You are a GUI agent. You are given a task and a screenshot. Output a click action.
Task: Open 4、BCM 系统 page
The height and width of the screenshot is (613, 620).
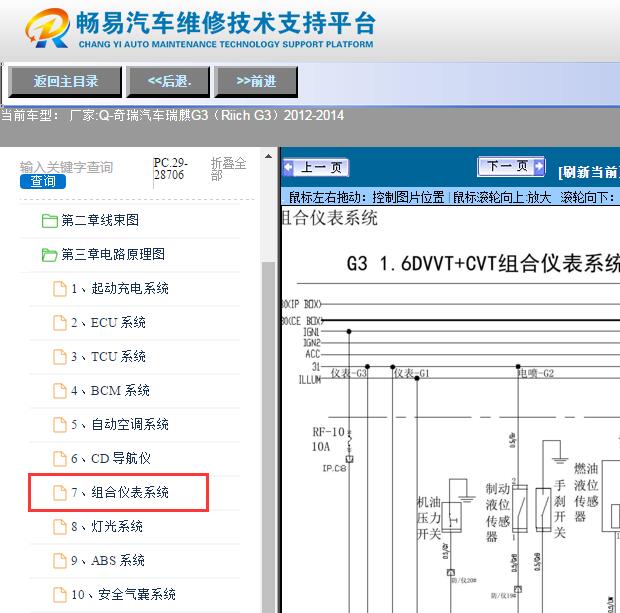click(110, 391)
